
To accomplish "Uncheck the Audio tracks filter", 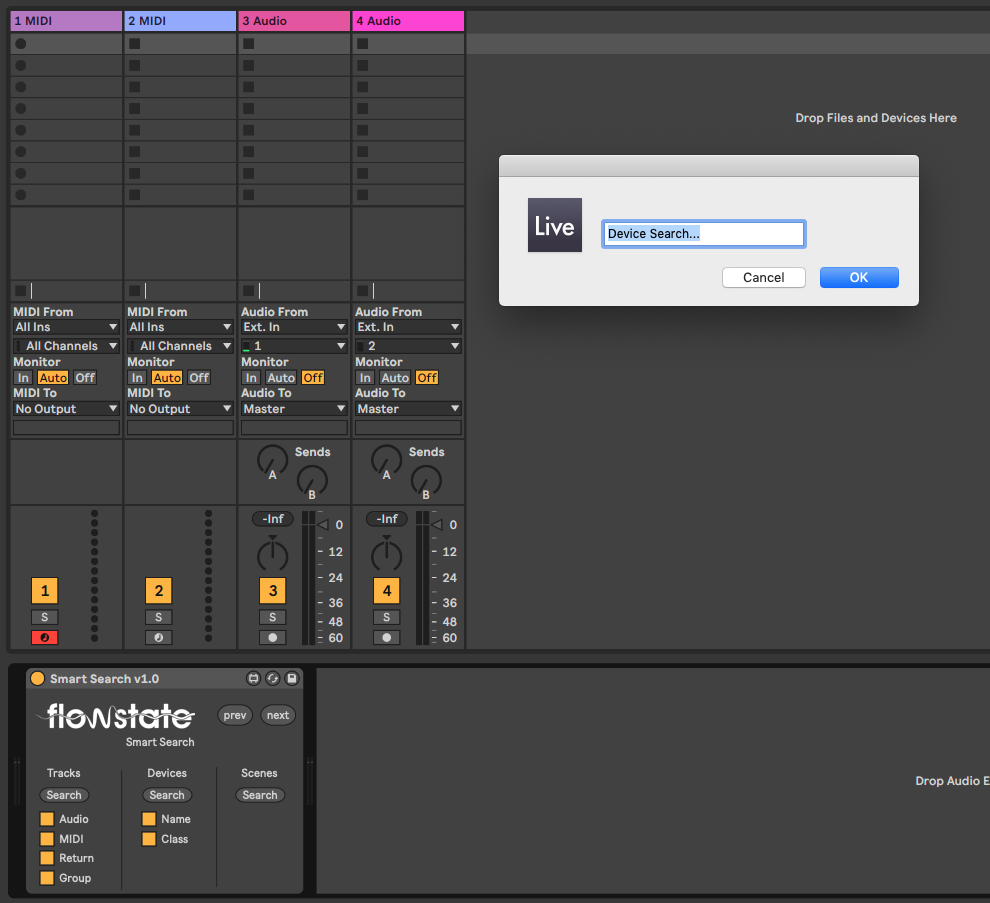I will [x=47, y=819].
